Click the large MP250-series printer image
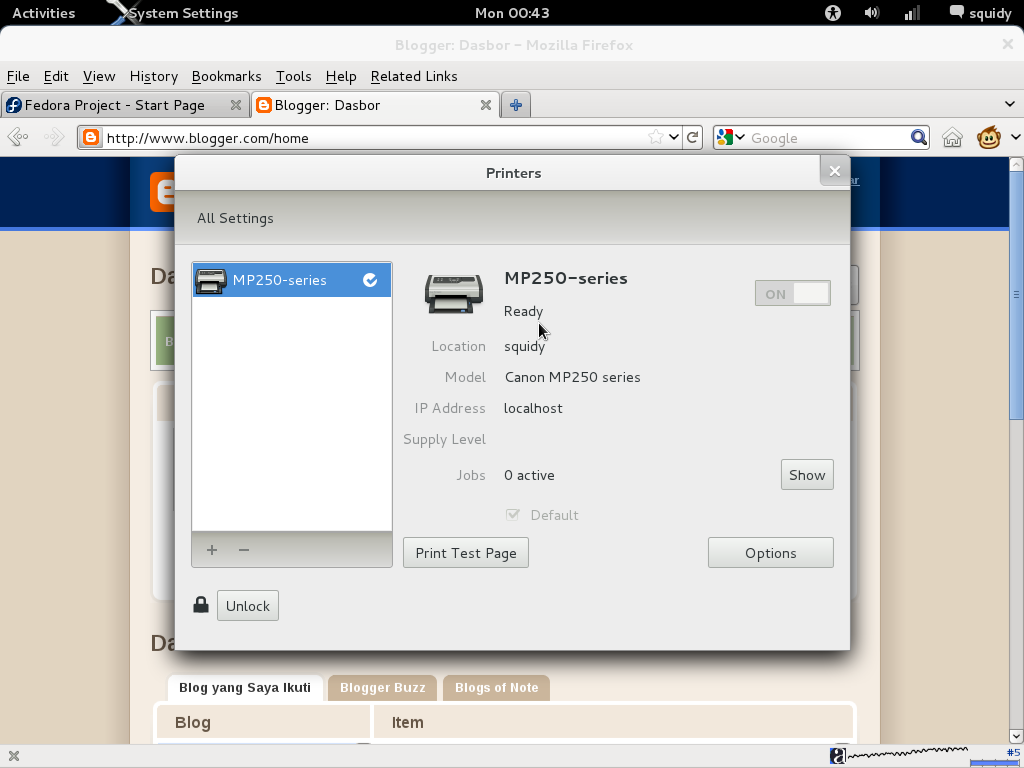Screen dimensions: 1024x768 click(454, 293)
